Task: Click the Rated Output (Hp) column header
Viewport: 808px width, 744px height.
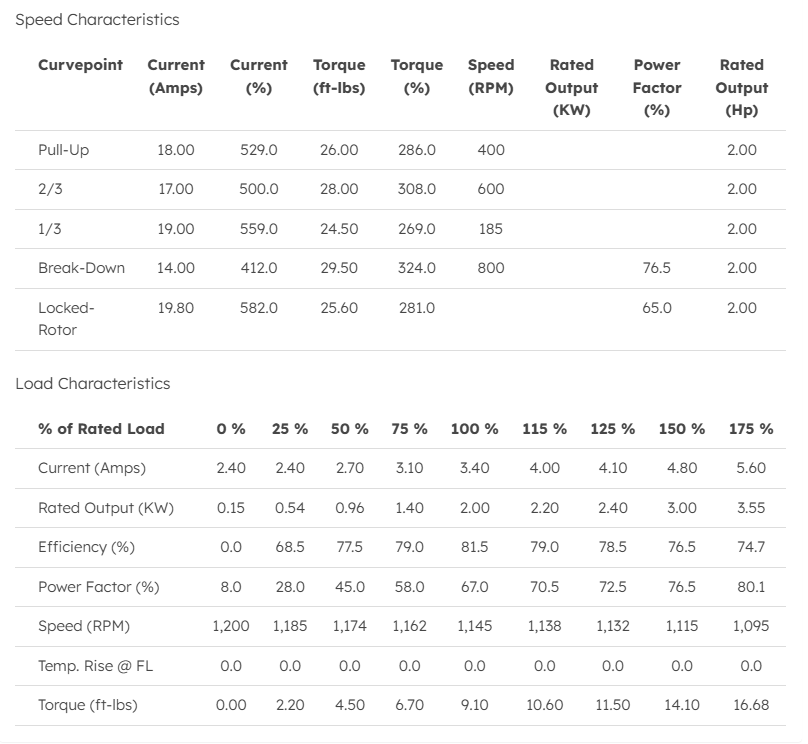Action: coord(741,87)
